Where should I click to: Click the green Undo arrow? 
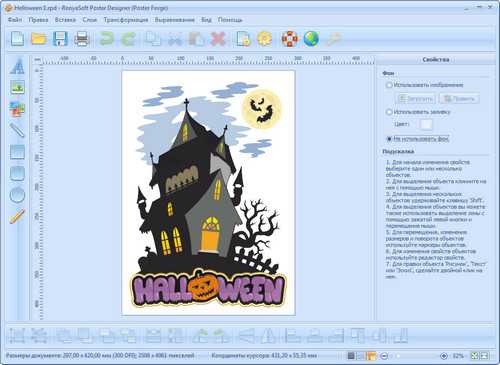pos(107,39)
